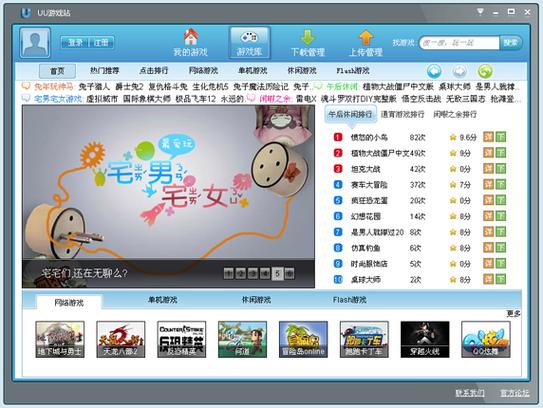Select the 点击排行 tab
Screen dimensions: 543x408
click(153, 71)
